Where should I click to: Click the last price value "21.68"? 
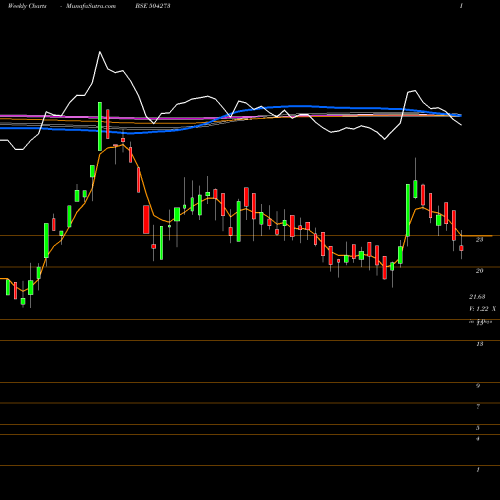(x=477, y=296)
